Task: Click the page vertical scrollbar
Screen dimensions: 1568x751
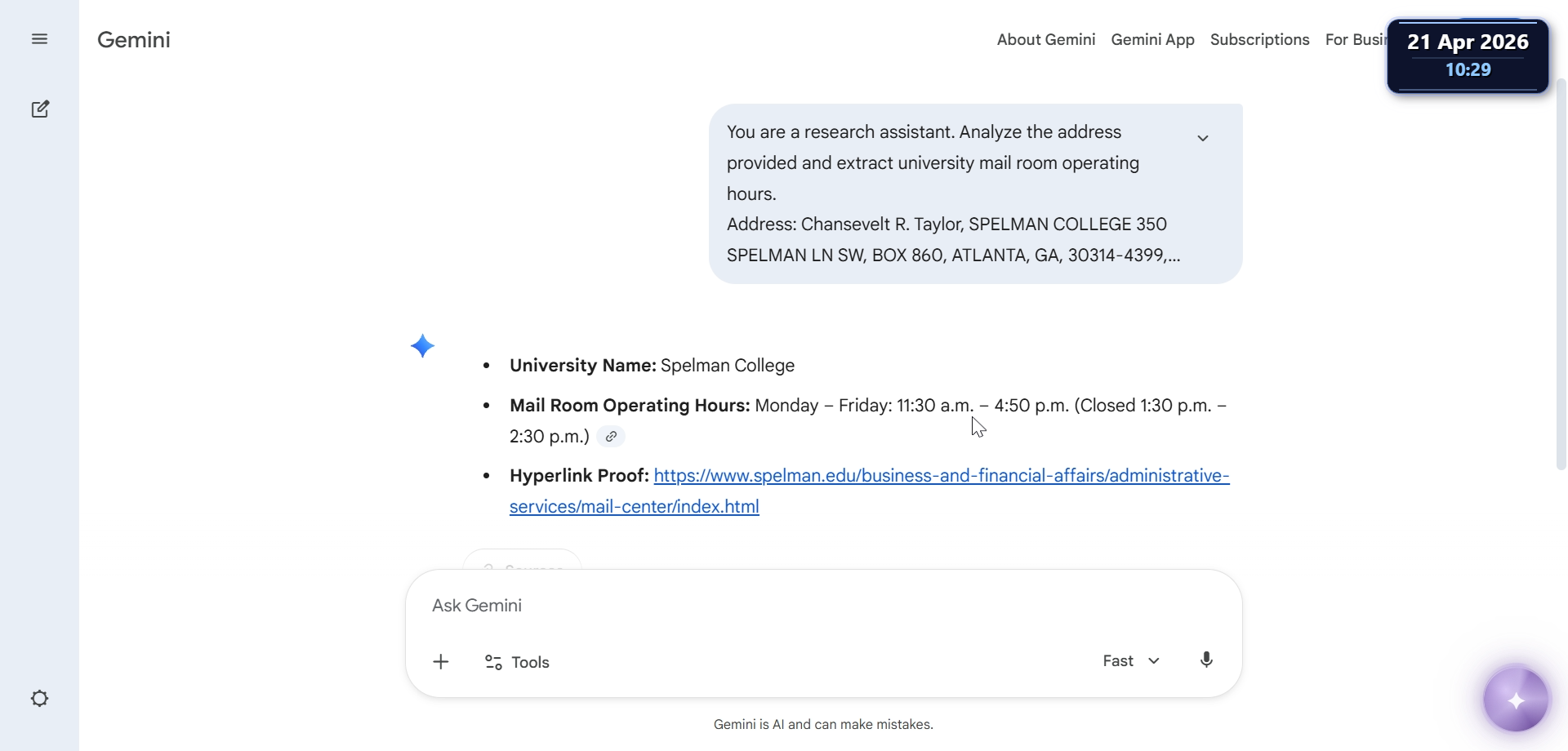Action: [1561, 274]
